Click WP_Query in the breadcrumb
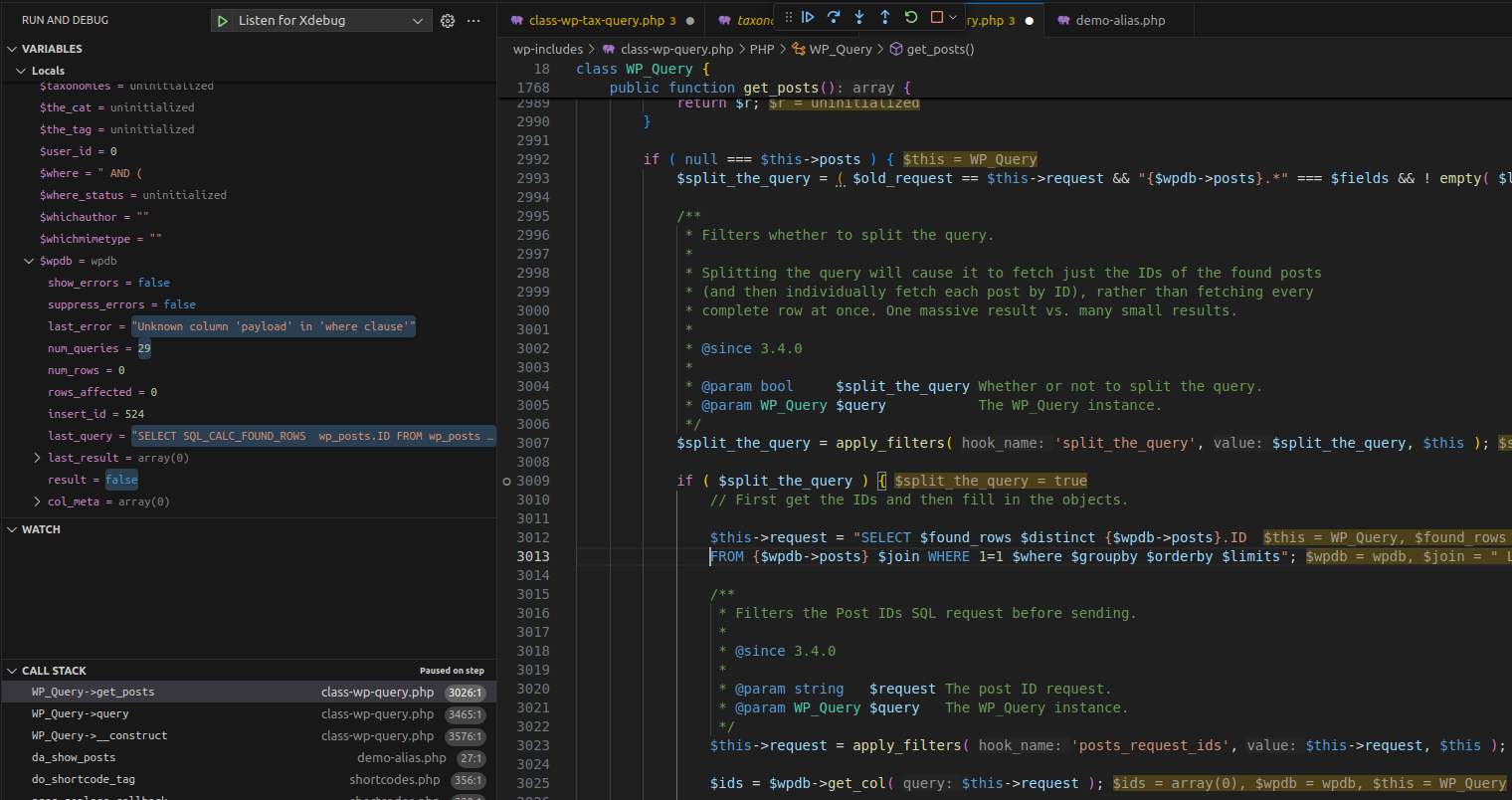 click(840, 49)
